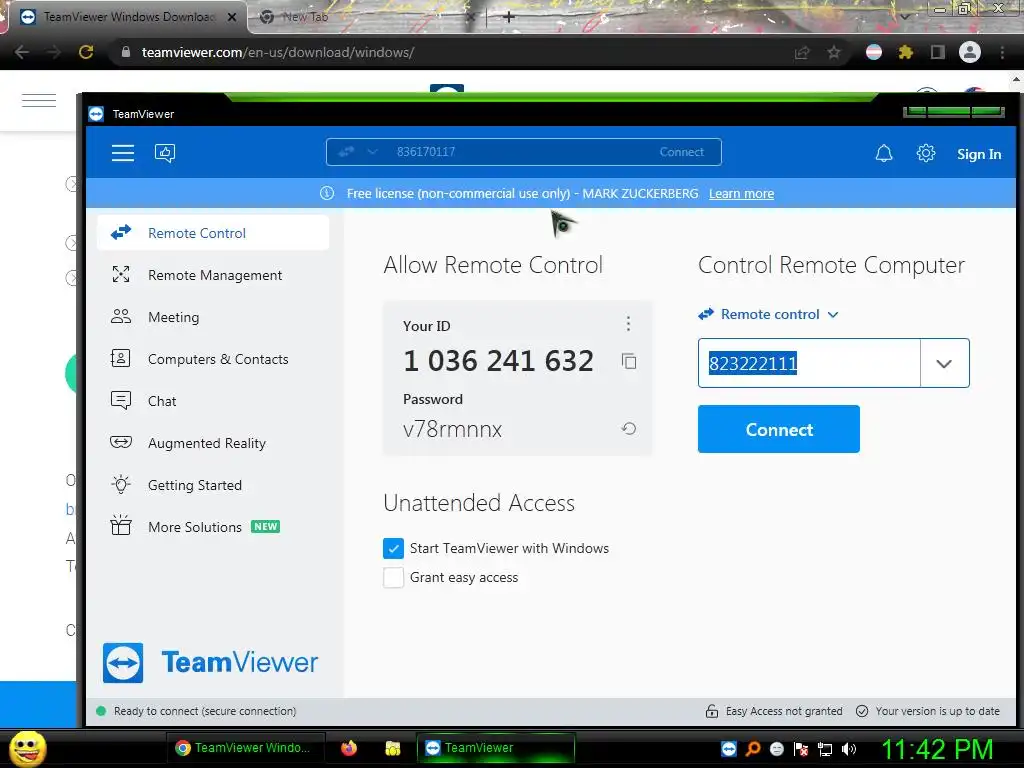
Task: Click the small Connect in header bar
Action: 681,152
